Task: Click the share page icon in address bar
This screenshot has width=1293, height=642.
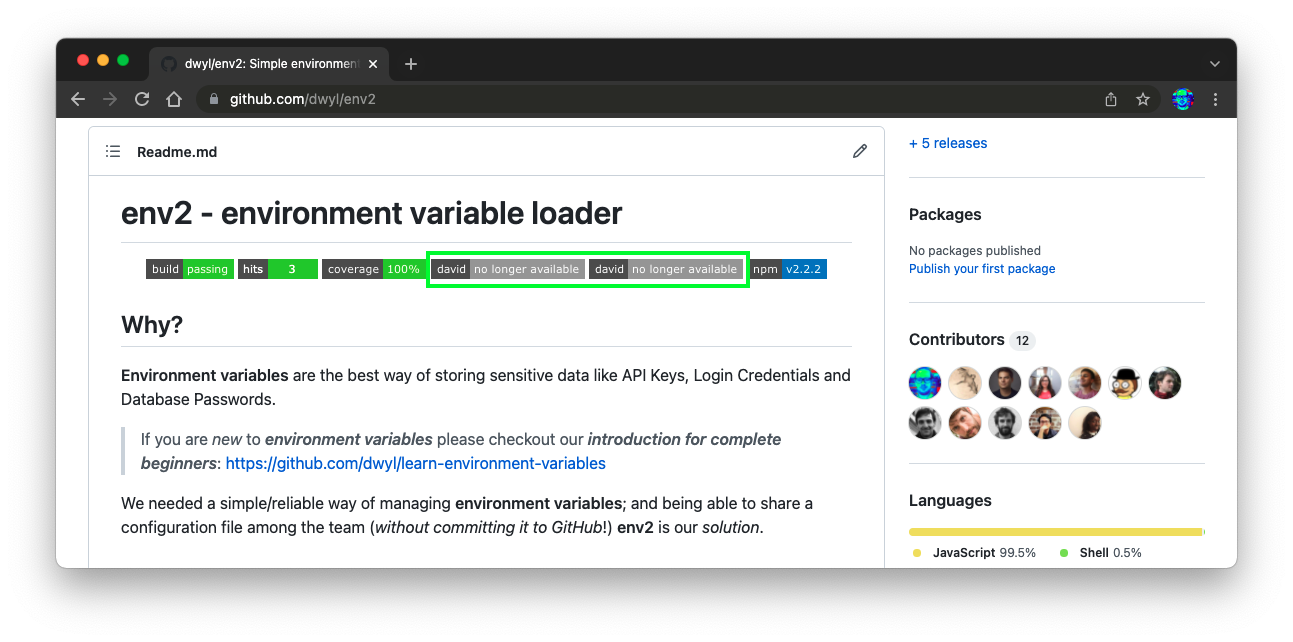Action: pyautogui.click(x=1111, y=99)
